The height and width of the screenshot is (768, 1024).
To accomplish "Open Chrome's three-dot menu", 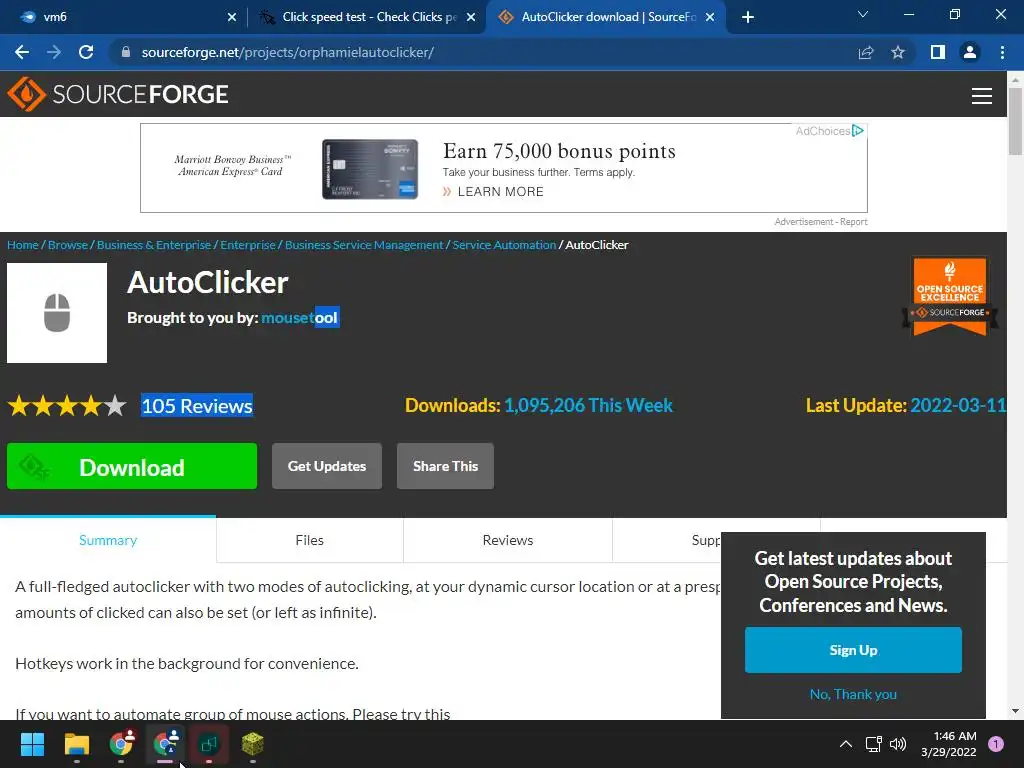I will (x=1002, y=52).
